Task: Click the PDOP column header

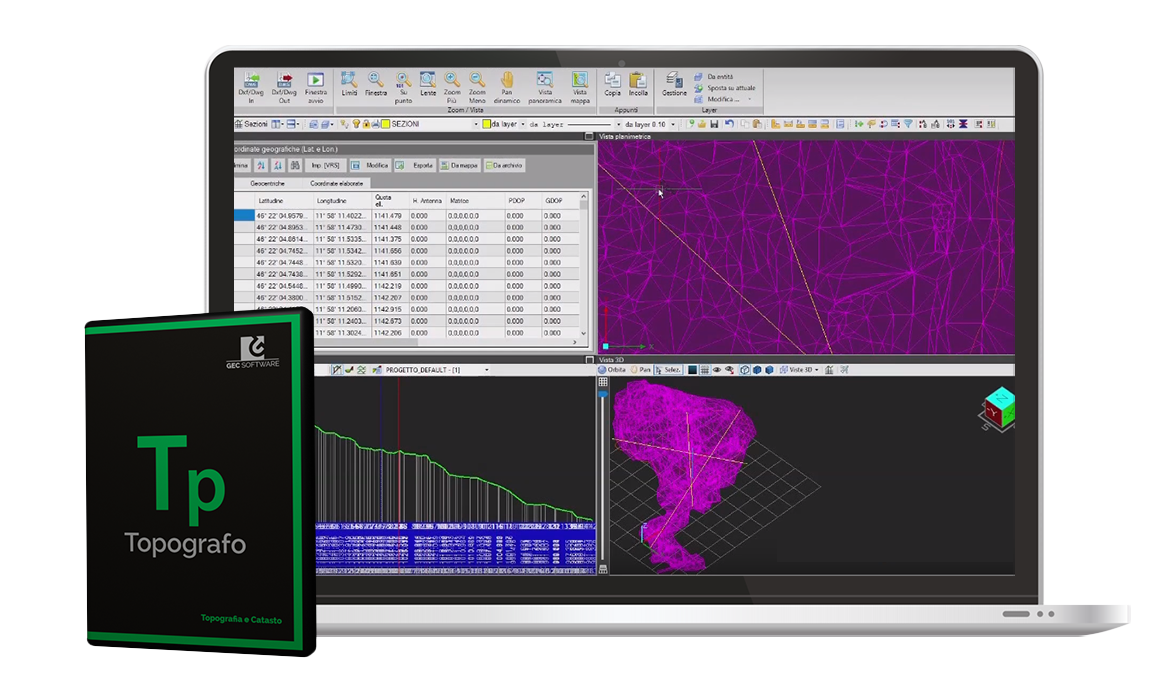Action: [x=523, y=201]
